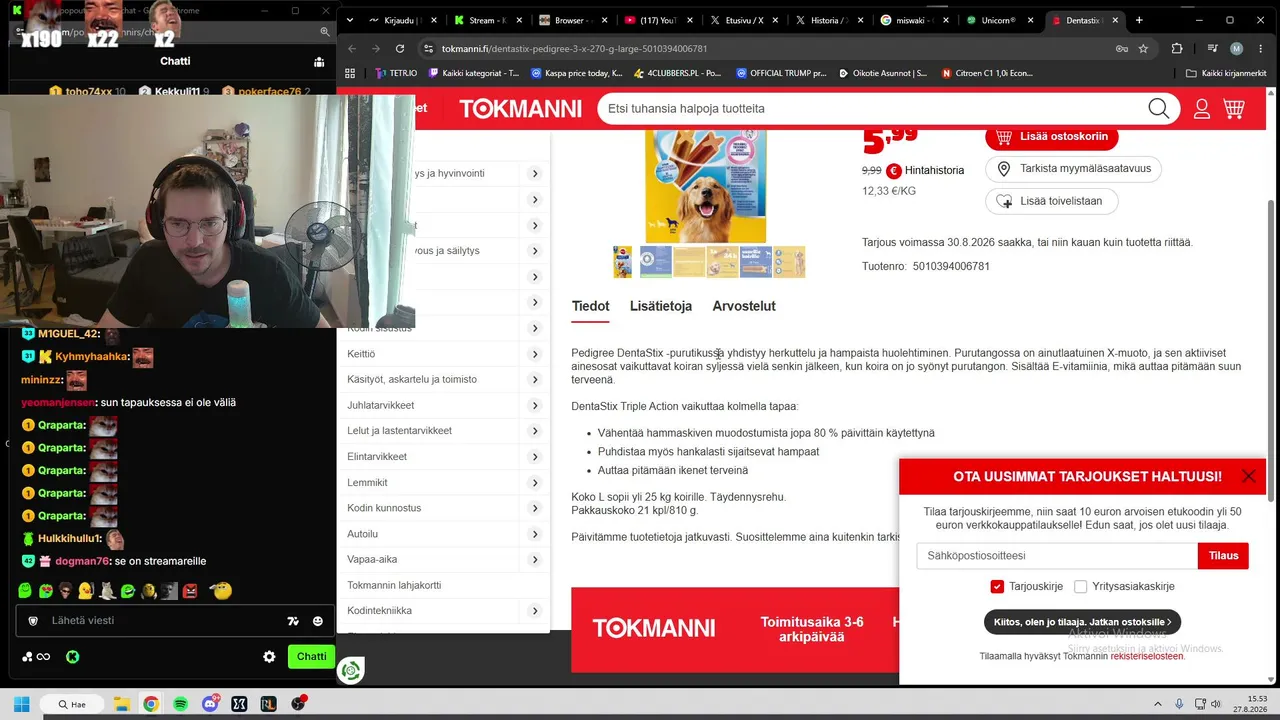Click the green cookie settings badge
Viewport: 1280px width, 720px height.
click(x=350, y=670)
